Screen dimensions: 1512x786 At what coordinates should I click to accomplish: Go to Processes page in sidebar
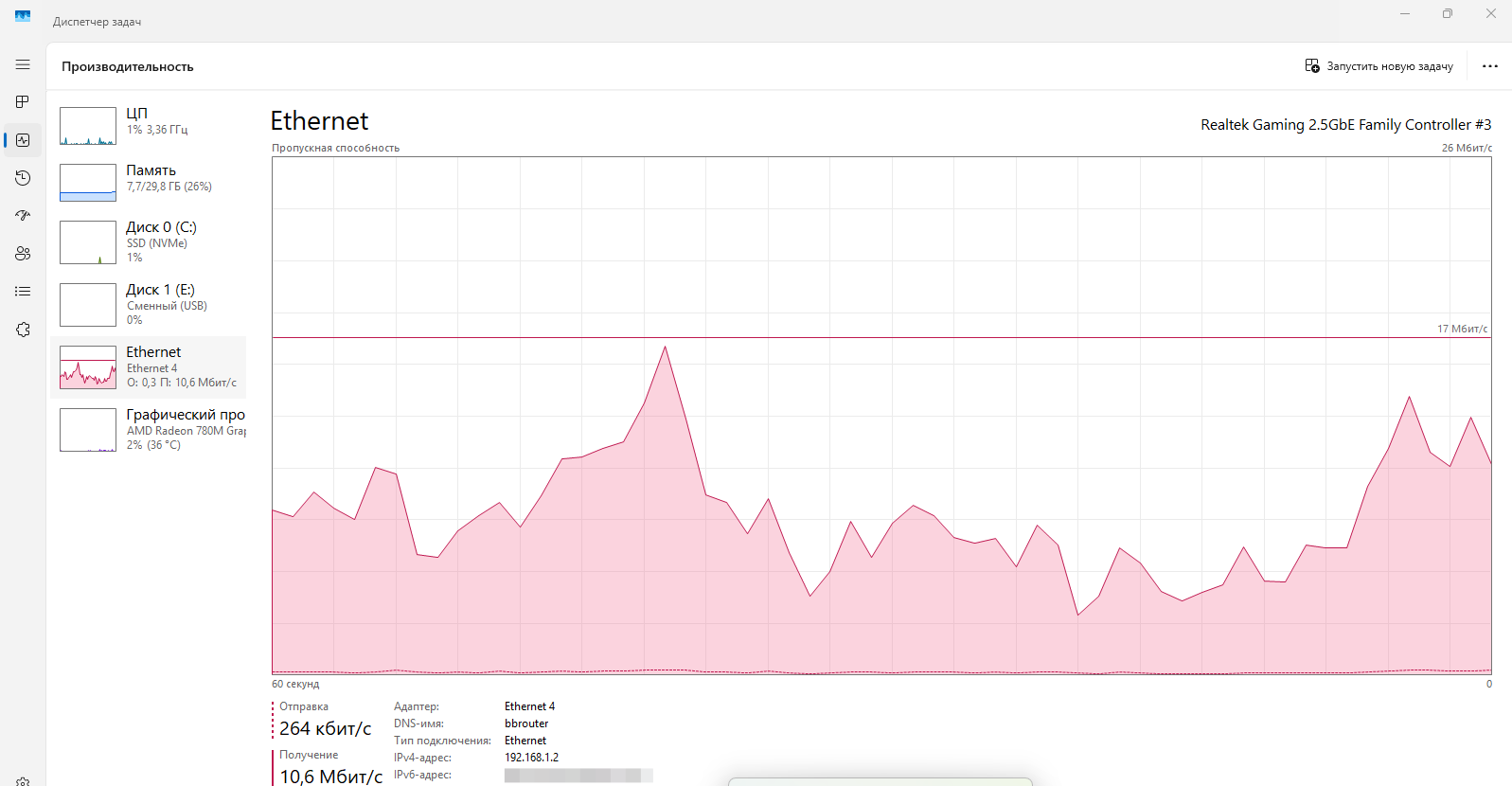(23, 102)
